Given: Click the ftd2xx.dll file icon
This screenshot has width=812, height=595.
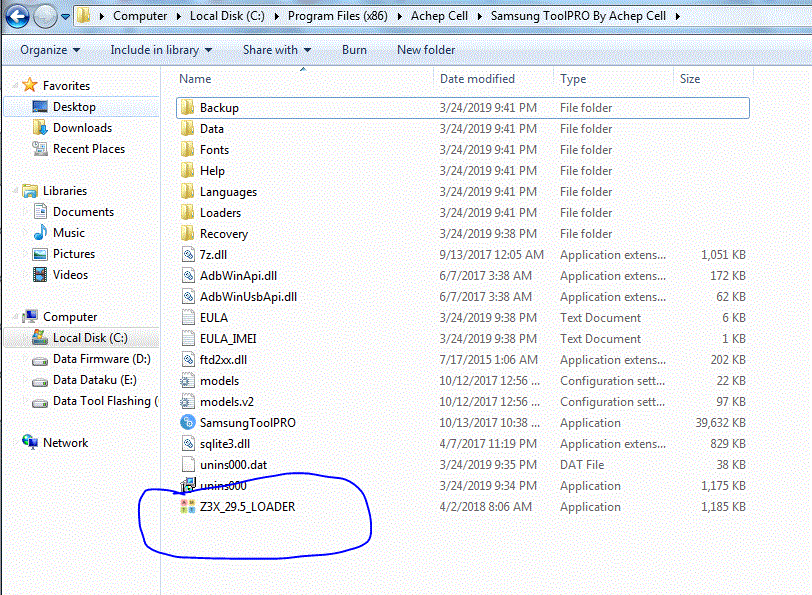Looking at the screenshot, I should pos(188,359).
